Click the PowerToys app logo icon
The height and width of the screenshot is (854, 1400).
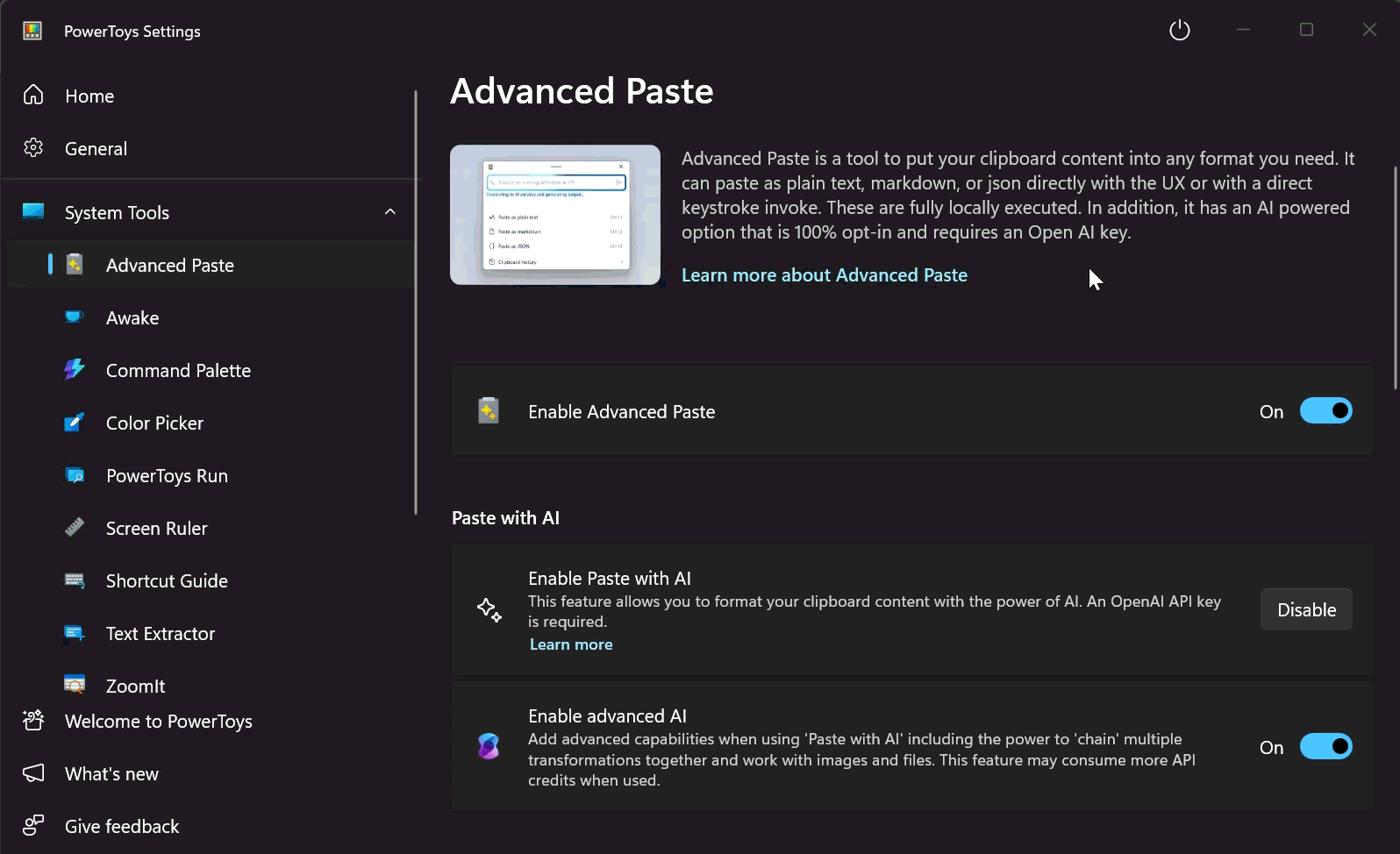coord(32,31)
